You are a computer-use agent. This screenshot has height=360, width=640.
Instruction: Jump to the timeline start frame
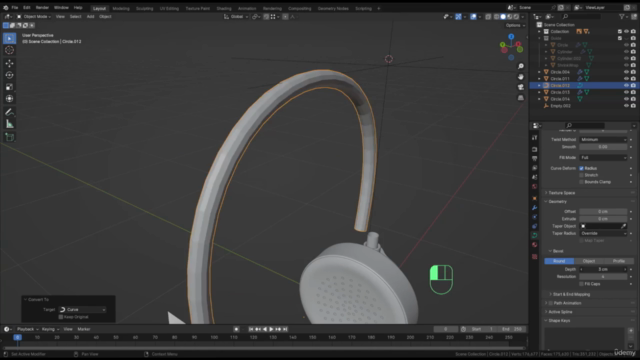(x=251, y=329)
